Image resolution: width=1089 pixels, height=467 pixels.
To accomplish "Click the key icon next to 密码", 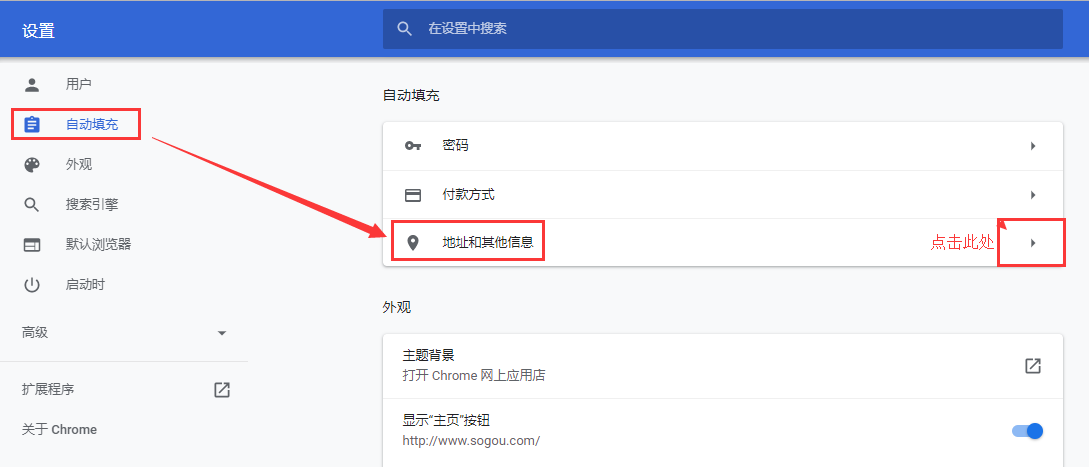I will pyautogui.click(x=413, y=146).
